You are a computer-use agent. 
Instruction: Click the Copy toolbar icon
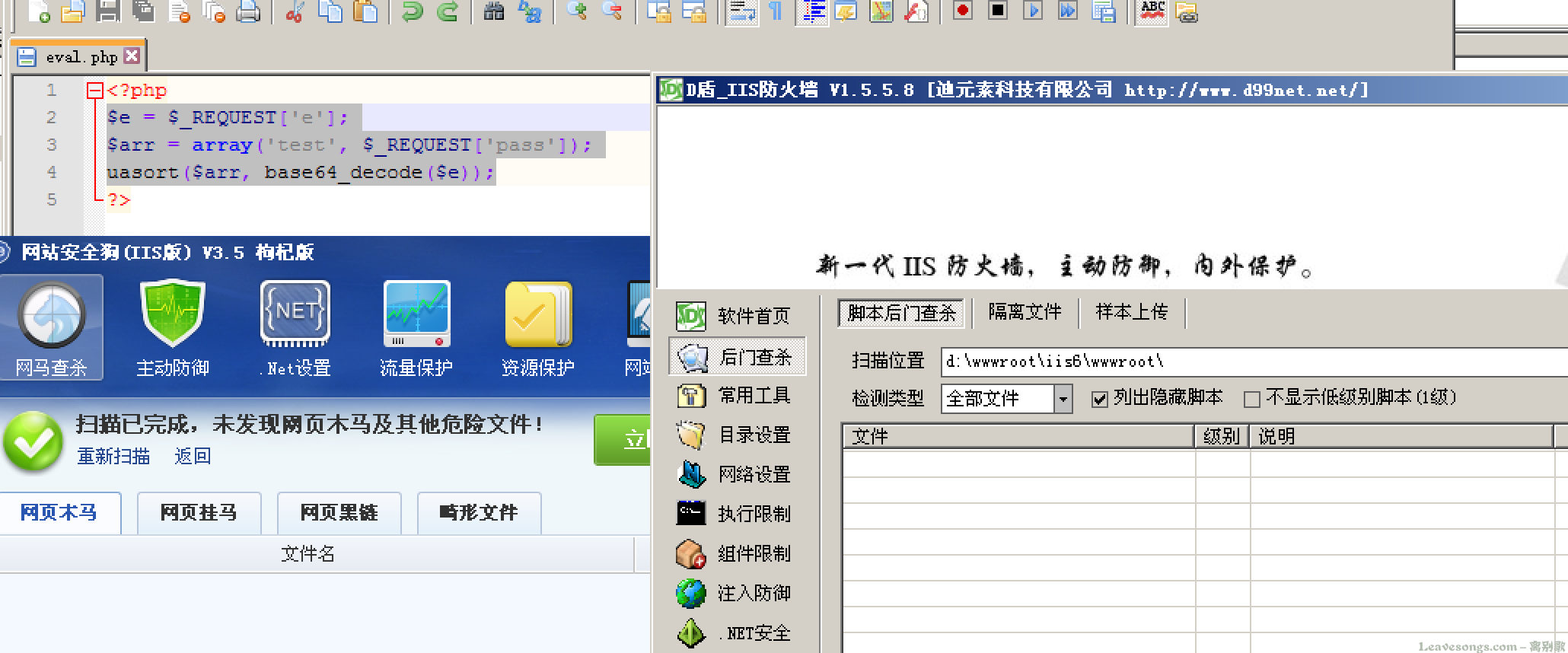[x=330, y=11]
